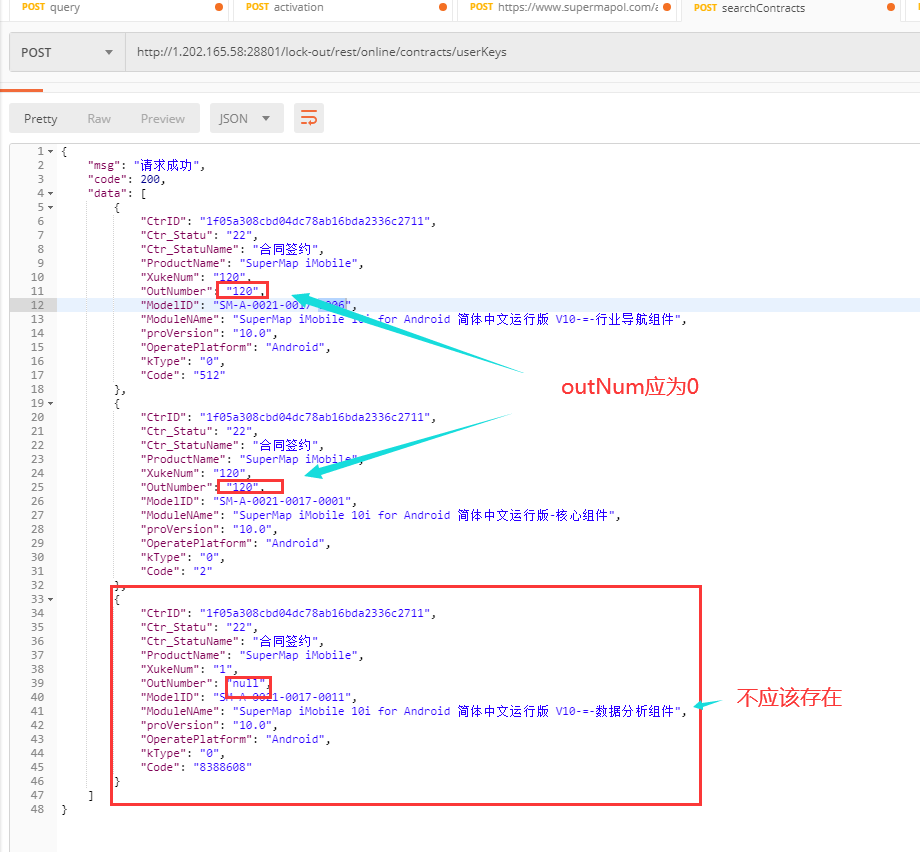Switch to the searchContracts tab
Image resolution: width=920 pixels, height=852 pixels.
[x=780, y=7]
